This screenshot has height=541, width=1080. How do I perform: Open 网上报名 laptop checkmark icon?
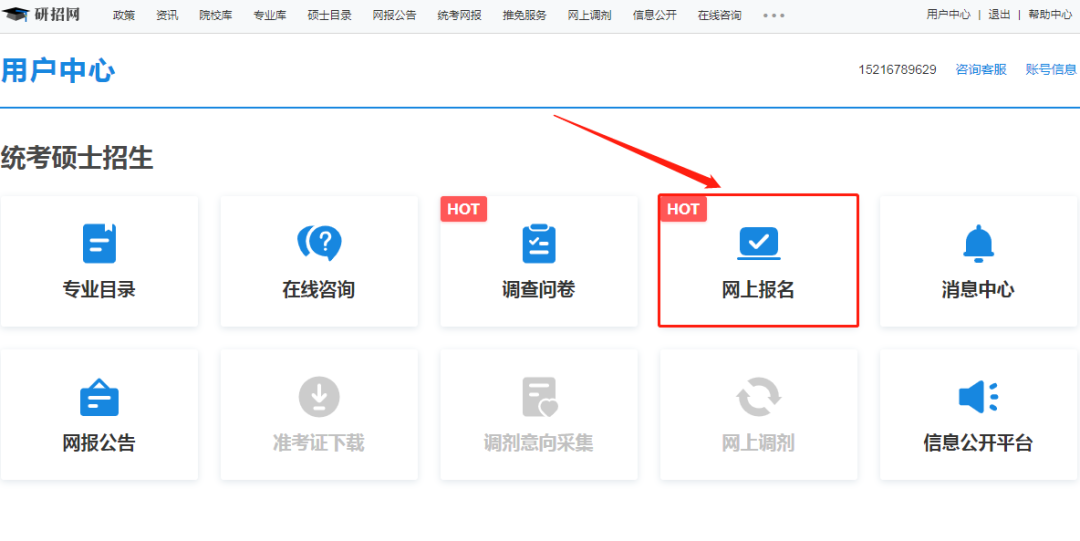(758, 243)
